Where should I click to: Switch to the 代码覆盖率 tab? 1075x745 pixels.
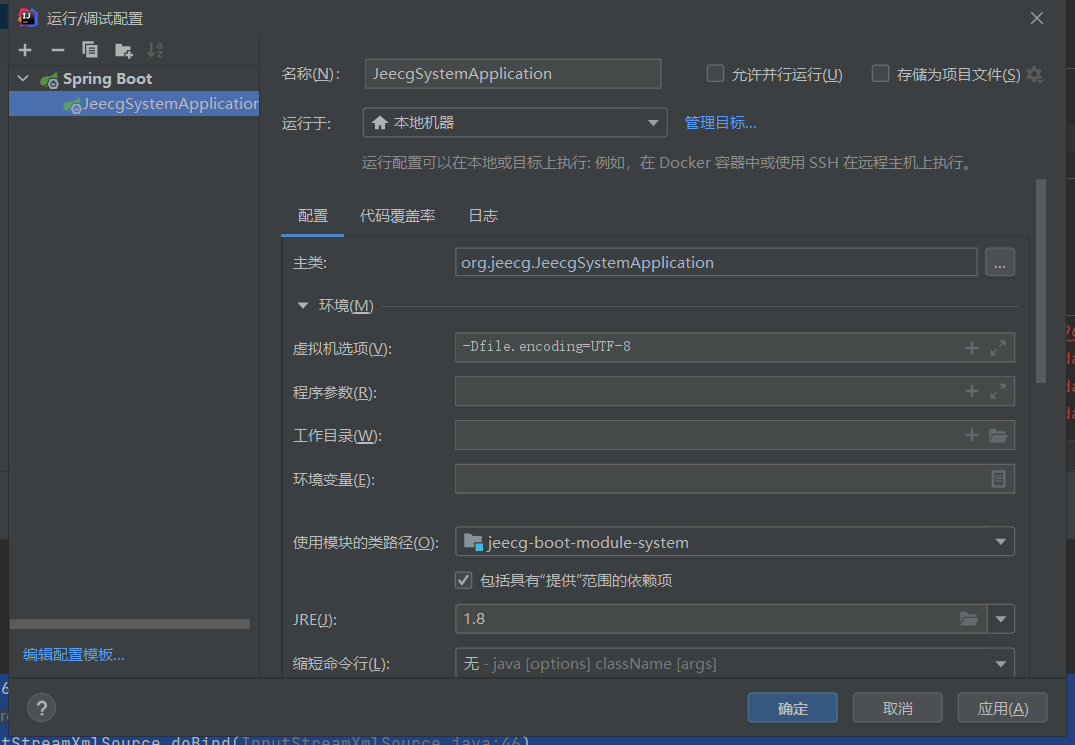[x=397, y=215]
